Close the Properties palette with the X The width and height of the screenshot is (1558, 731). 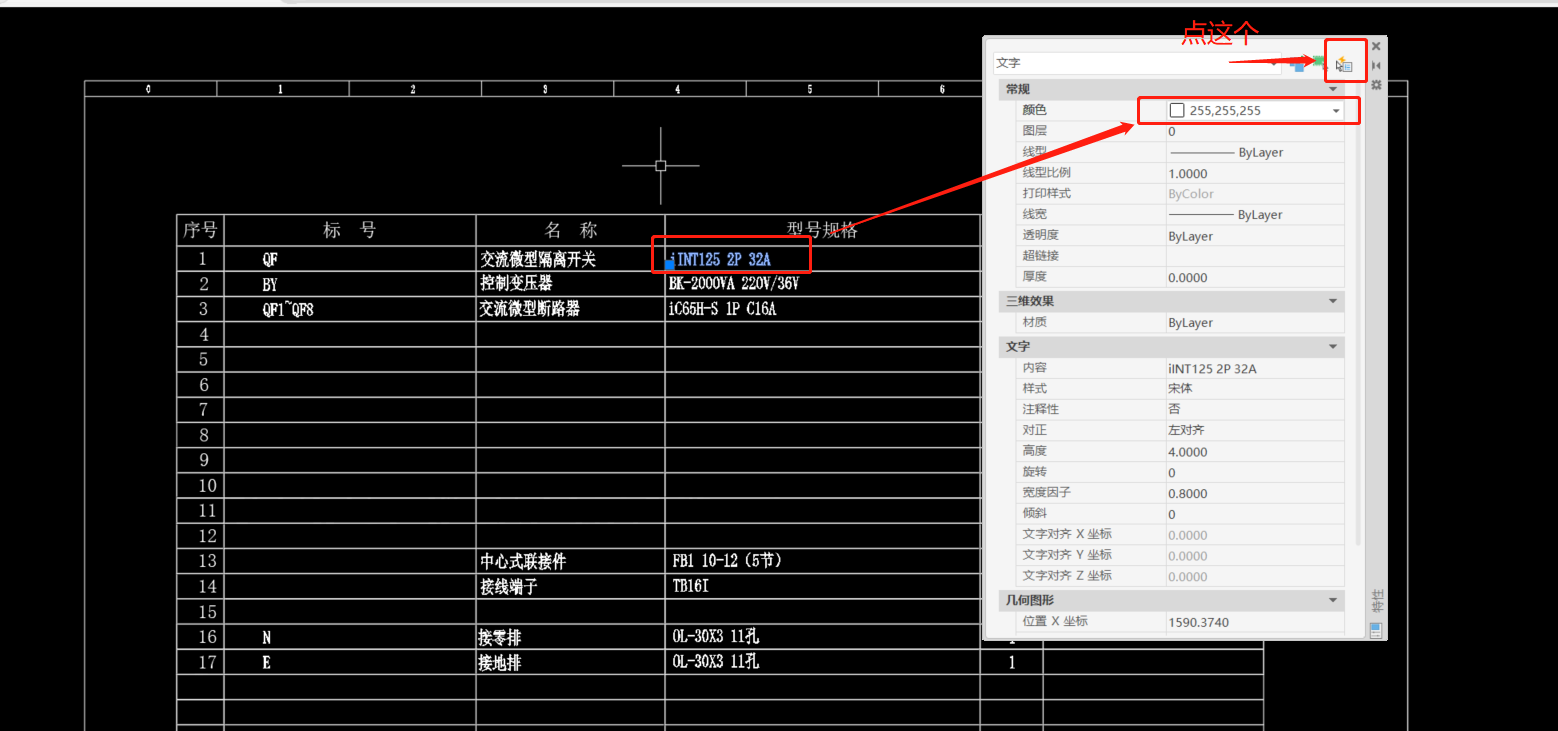1376,46
